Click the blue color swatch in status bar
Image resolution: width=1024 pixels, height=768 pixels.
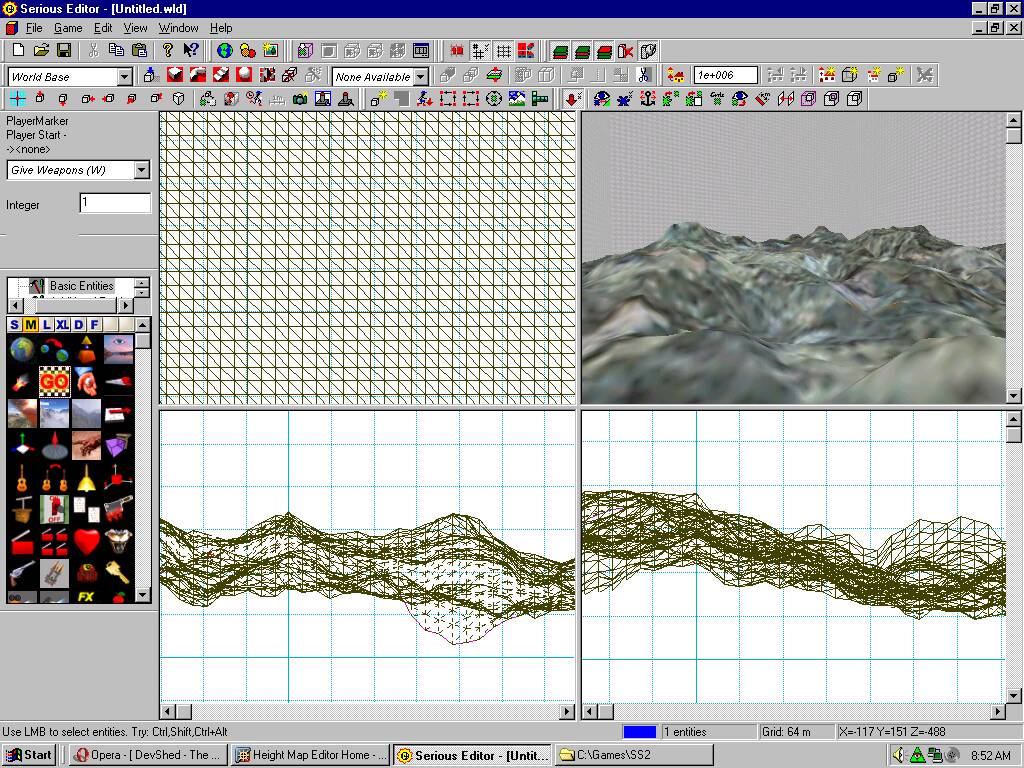coord(639,732)
